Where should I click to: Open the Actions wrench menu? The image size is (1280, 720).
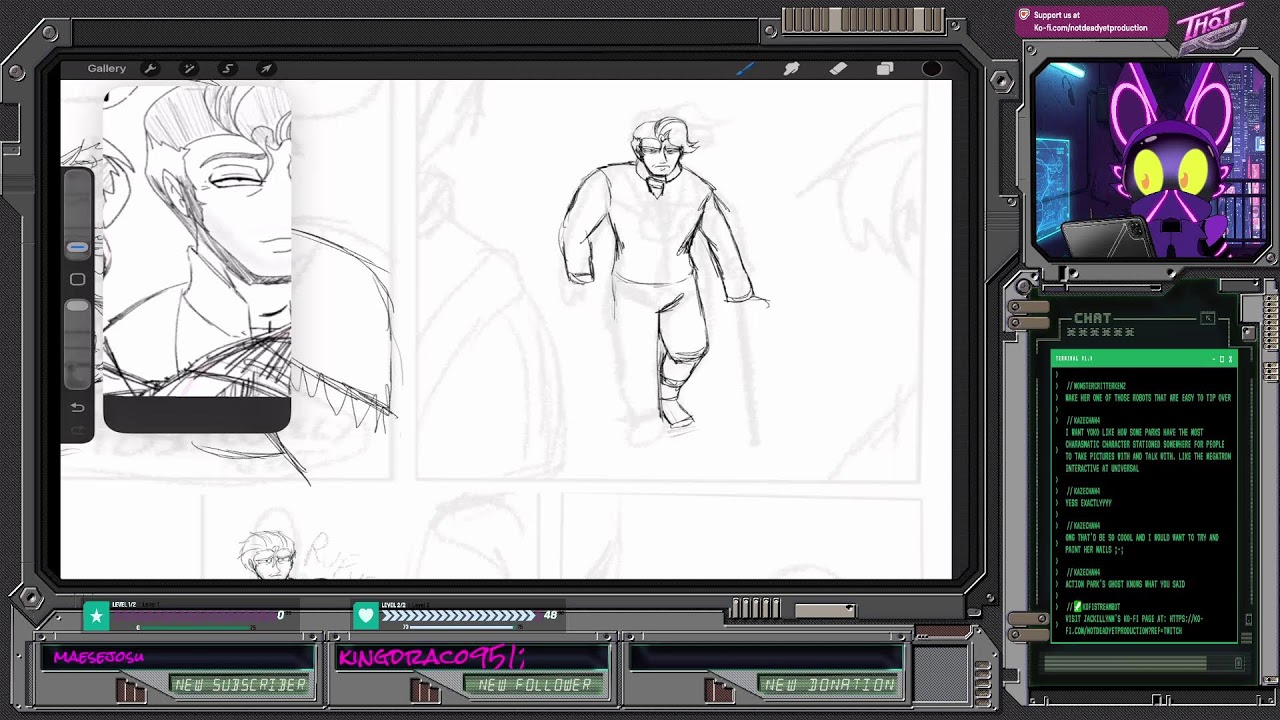click(x=150, y=68)
